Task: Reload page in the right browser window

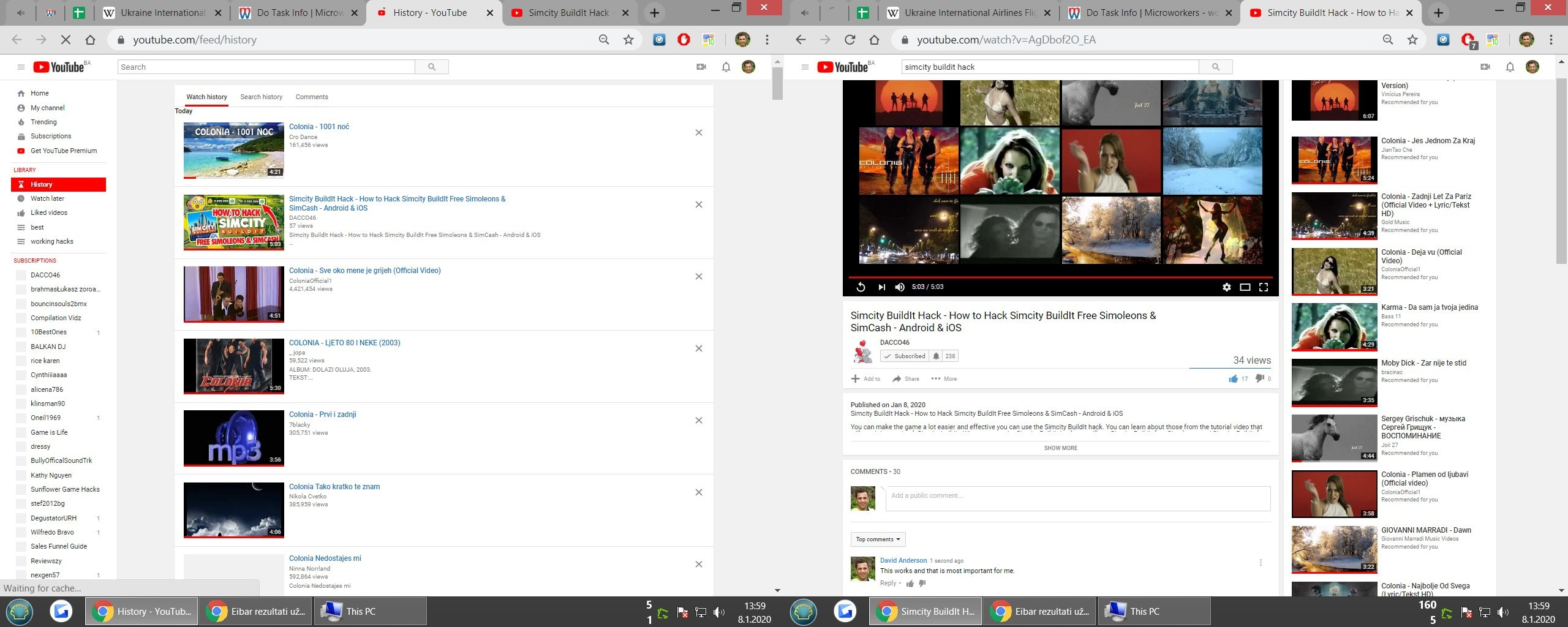Action: pos(850,40)
